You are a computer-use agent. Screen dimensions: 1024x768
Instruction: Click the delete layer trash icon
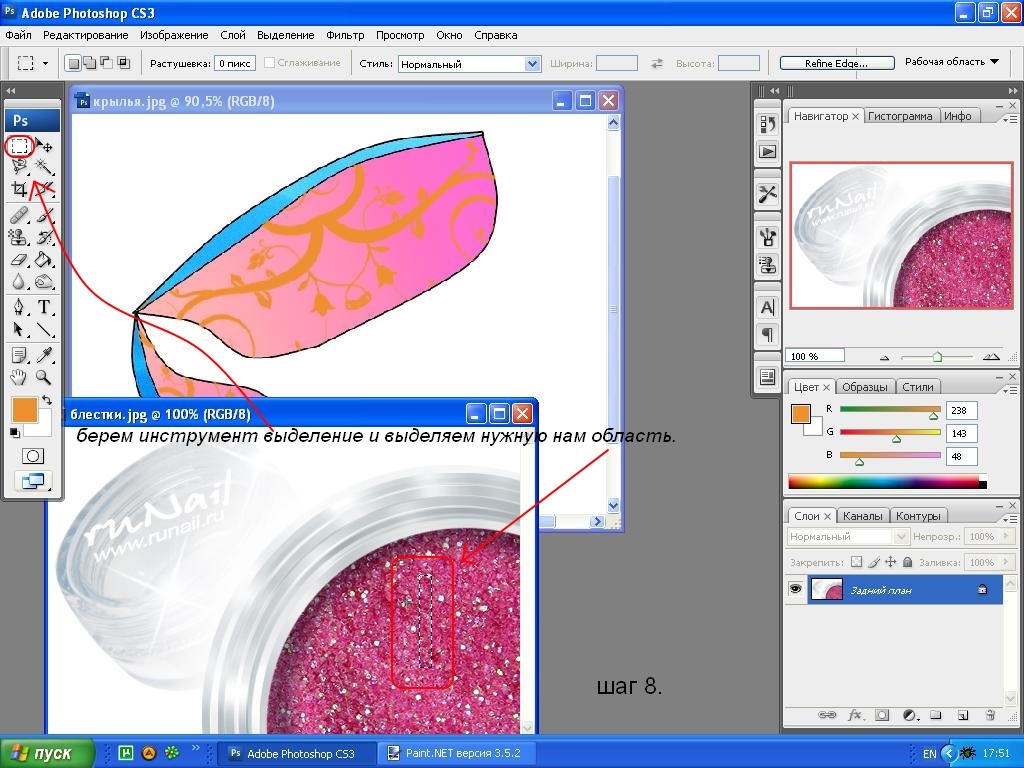[x=989, y=715]
